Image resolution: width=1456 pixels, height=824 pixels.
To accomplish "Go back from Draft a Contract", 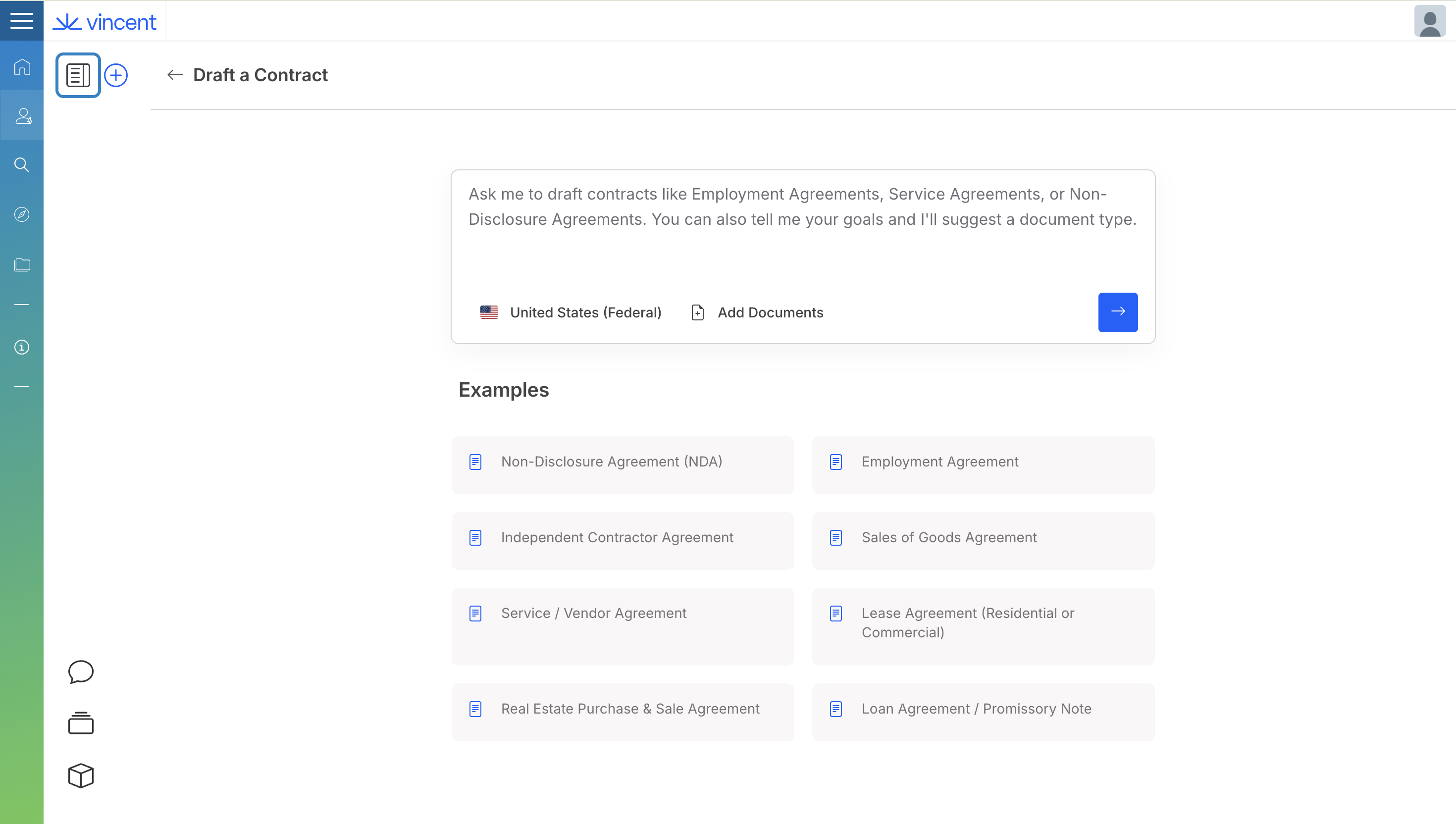I will [x=175, y=75].
